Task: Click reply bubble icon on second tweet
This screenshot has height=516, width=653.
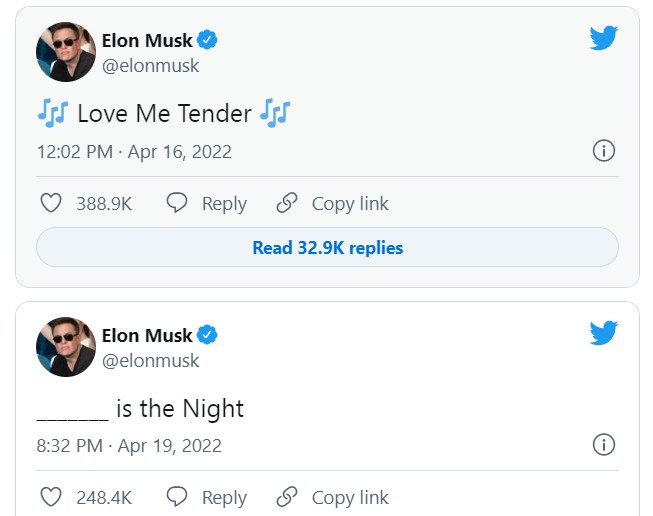Action: (177, 497)
